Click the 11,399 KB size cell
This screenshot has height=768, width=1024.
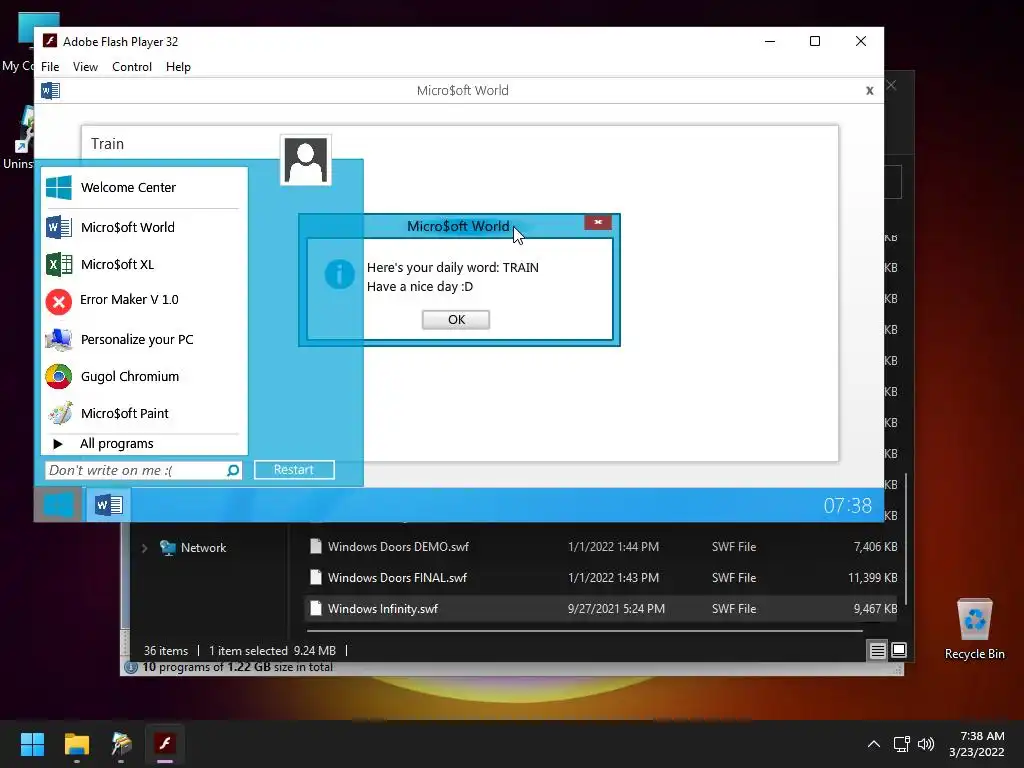click(x=872, y=577)
